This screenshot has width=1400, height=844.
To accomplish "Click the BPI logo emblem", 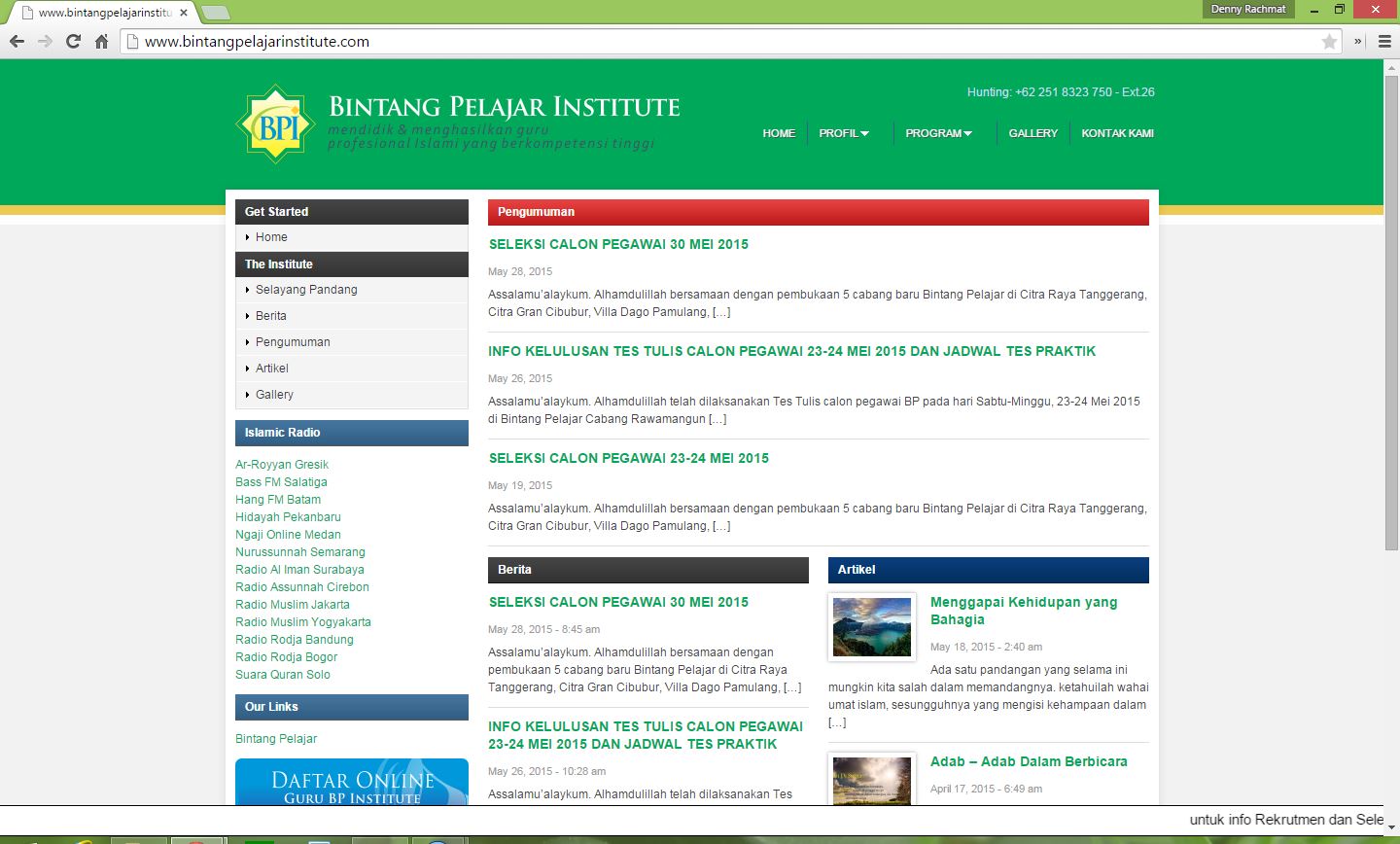I will tap(276, 124).
